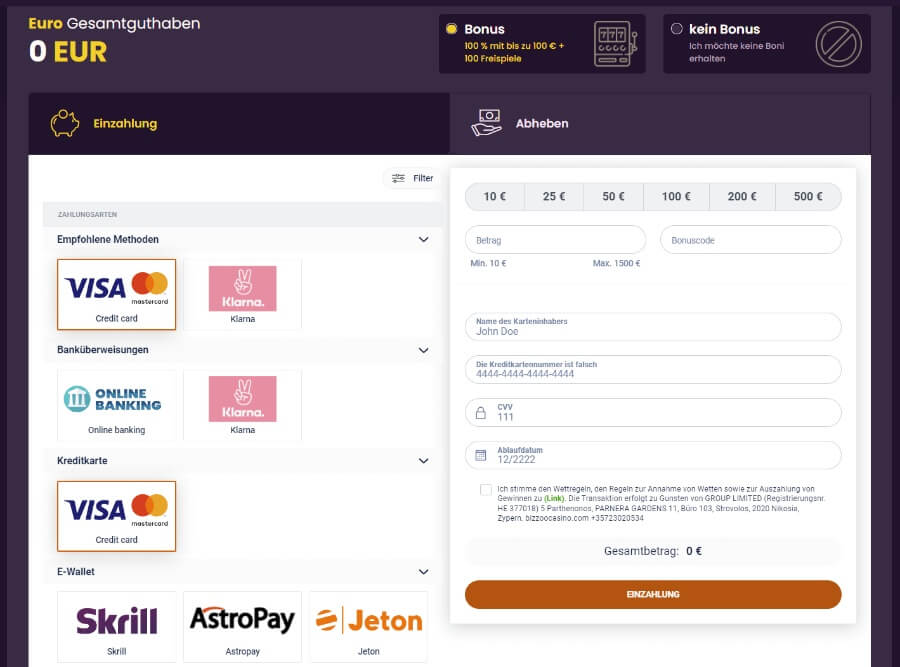Open the Einzahlung tab
900x667 pixels.
coord(239,123)
